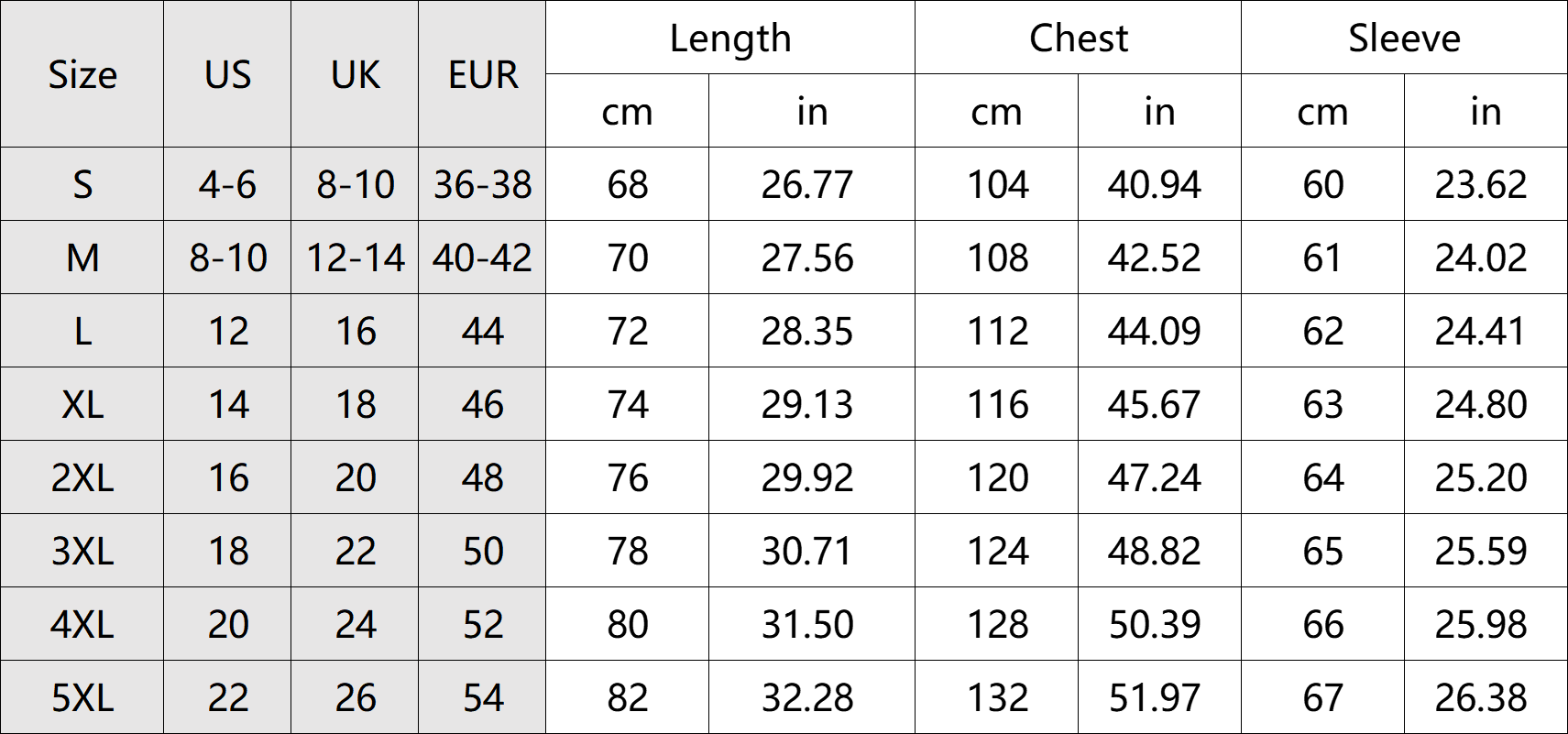Click the 120 chest cm cell
The image size is (1568, 734).
[998, 478]
